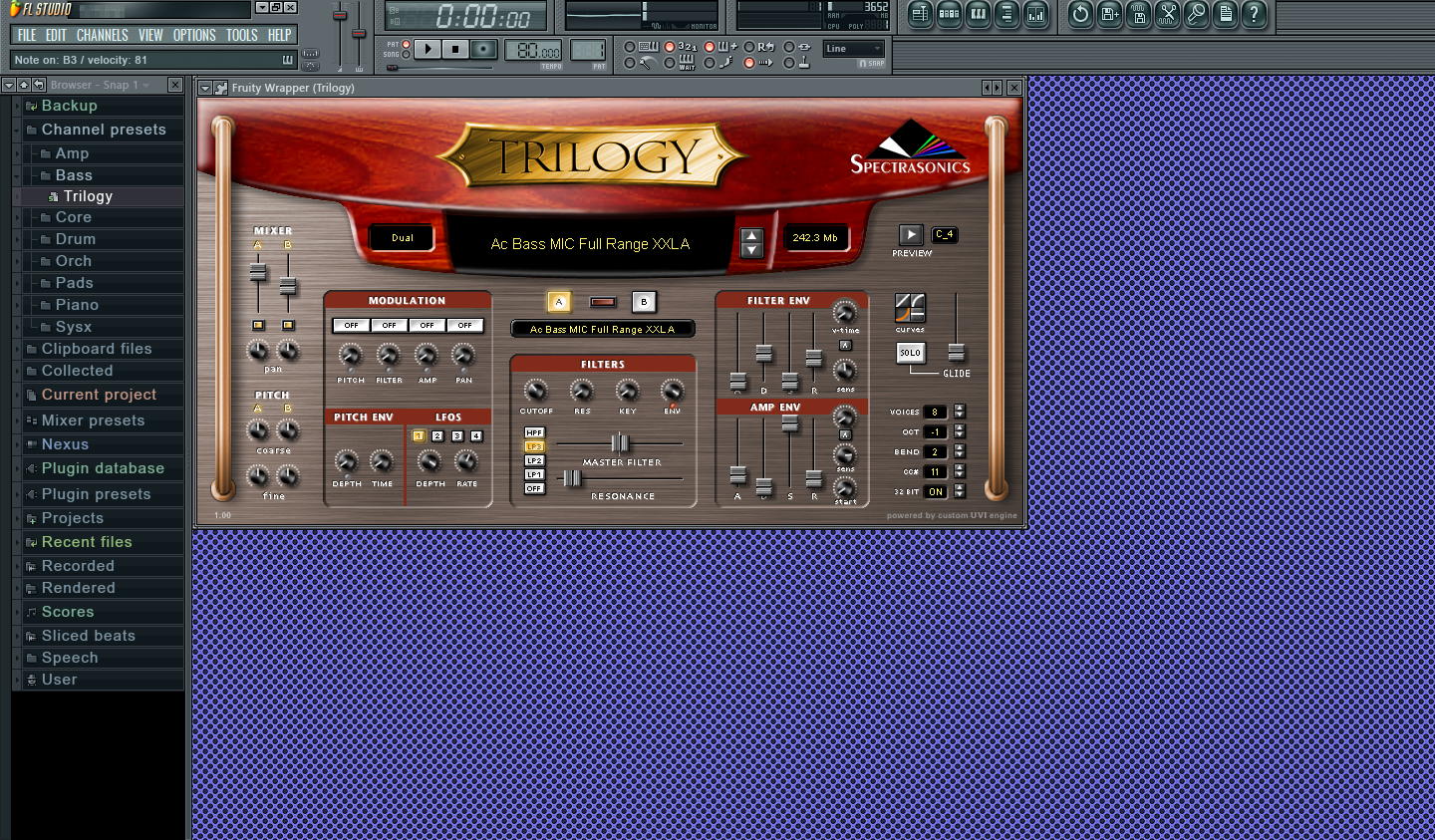Enable the HPF filter type
1435x840 pixels.
coord(534,432)
